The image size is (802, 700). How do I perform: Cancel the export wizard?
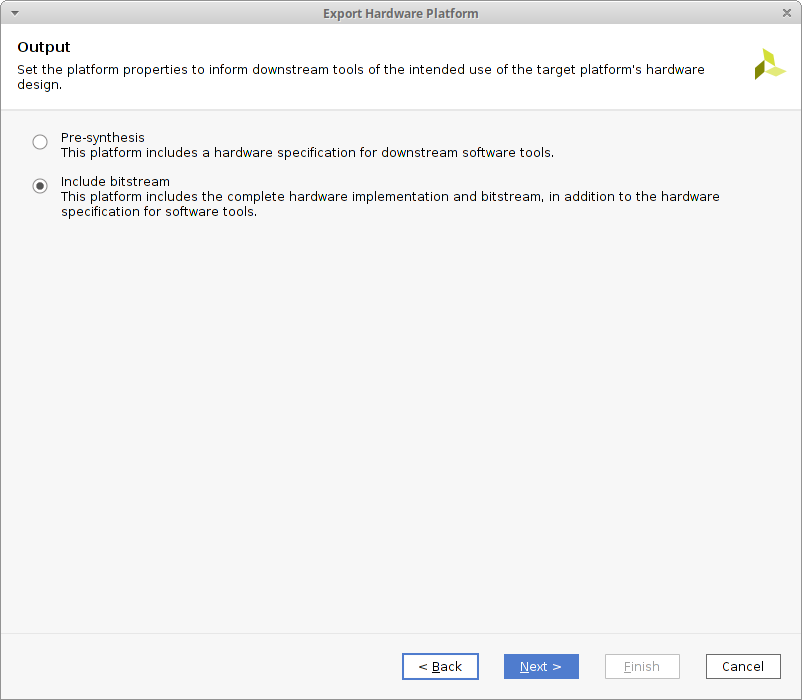click(743, 667)
